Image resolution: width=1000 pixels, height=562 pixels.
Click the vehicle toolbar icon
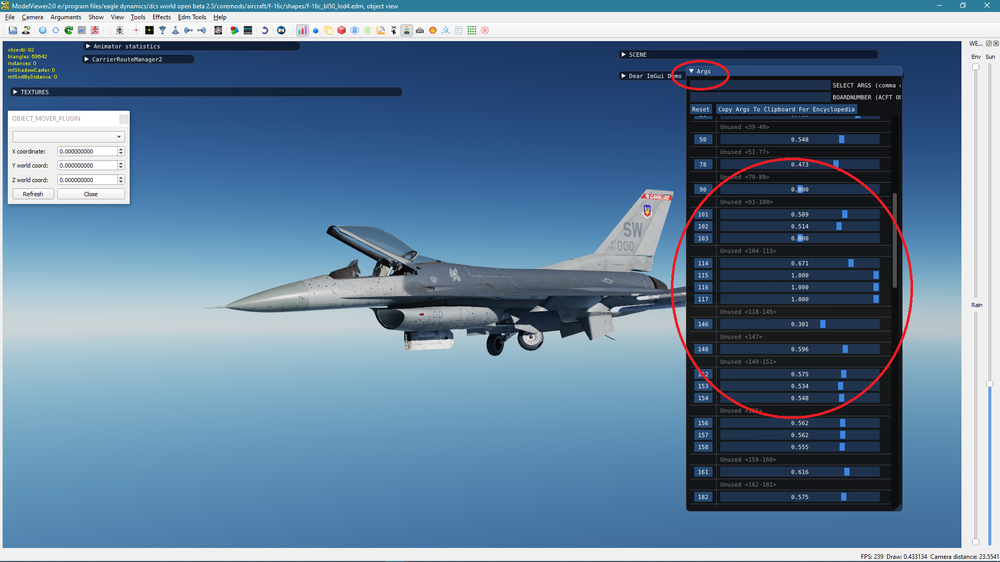420,30
